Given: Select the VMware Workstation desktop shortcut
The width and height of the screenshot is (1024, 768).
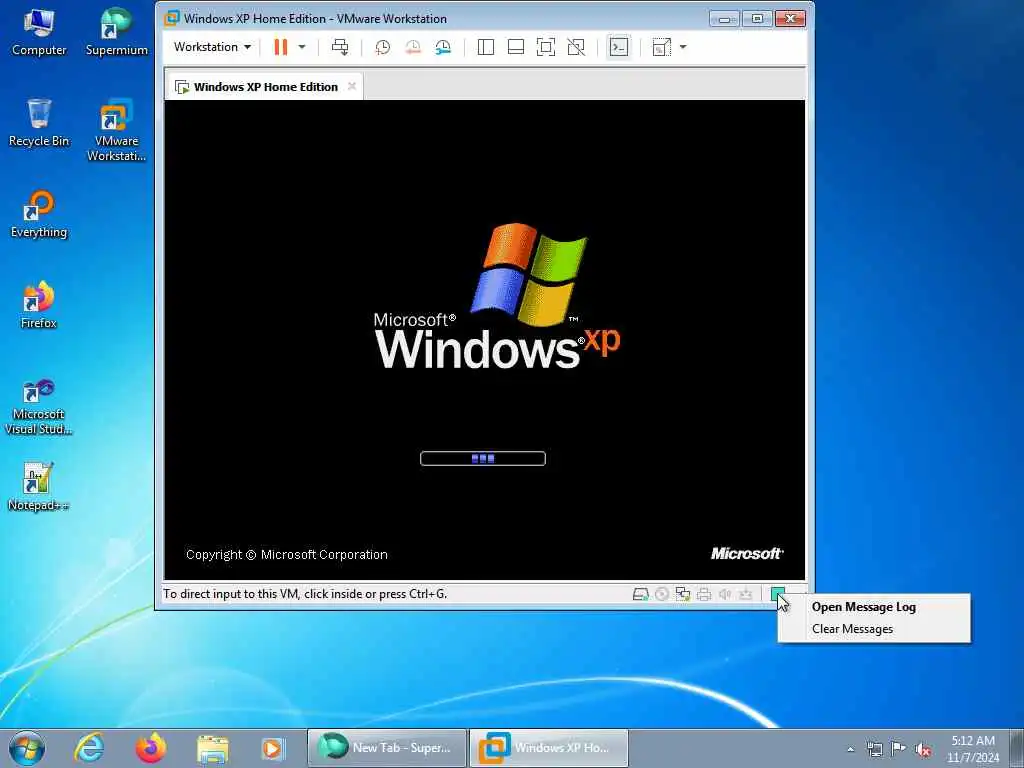Looking at the screenshot, I should pos(116,131).
